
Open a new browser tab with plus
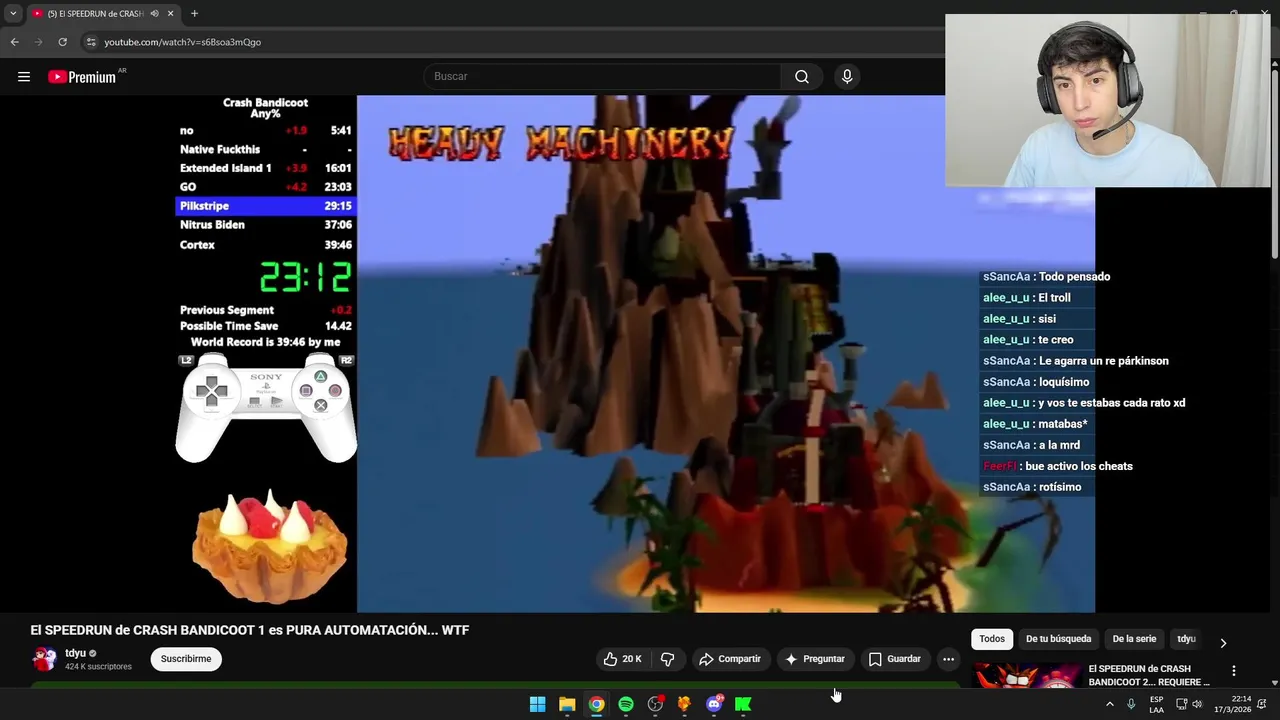[x=194, y=14]
